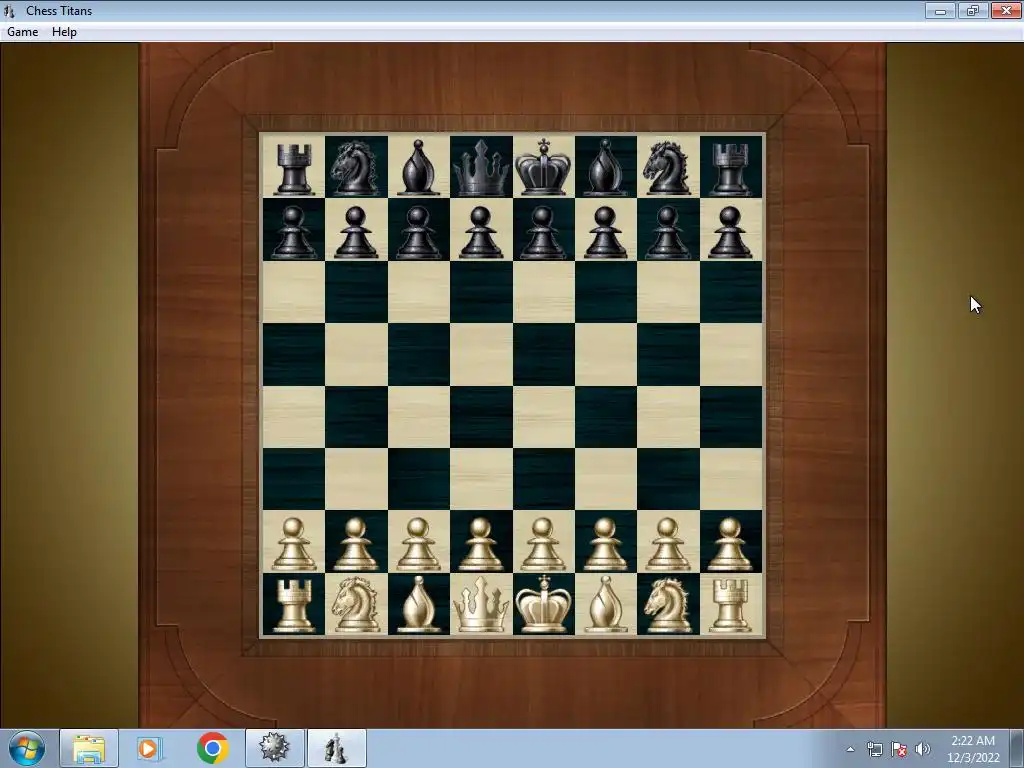
Task: Select the black rook on h8
Action: pos(730,168)
